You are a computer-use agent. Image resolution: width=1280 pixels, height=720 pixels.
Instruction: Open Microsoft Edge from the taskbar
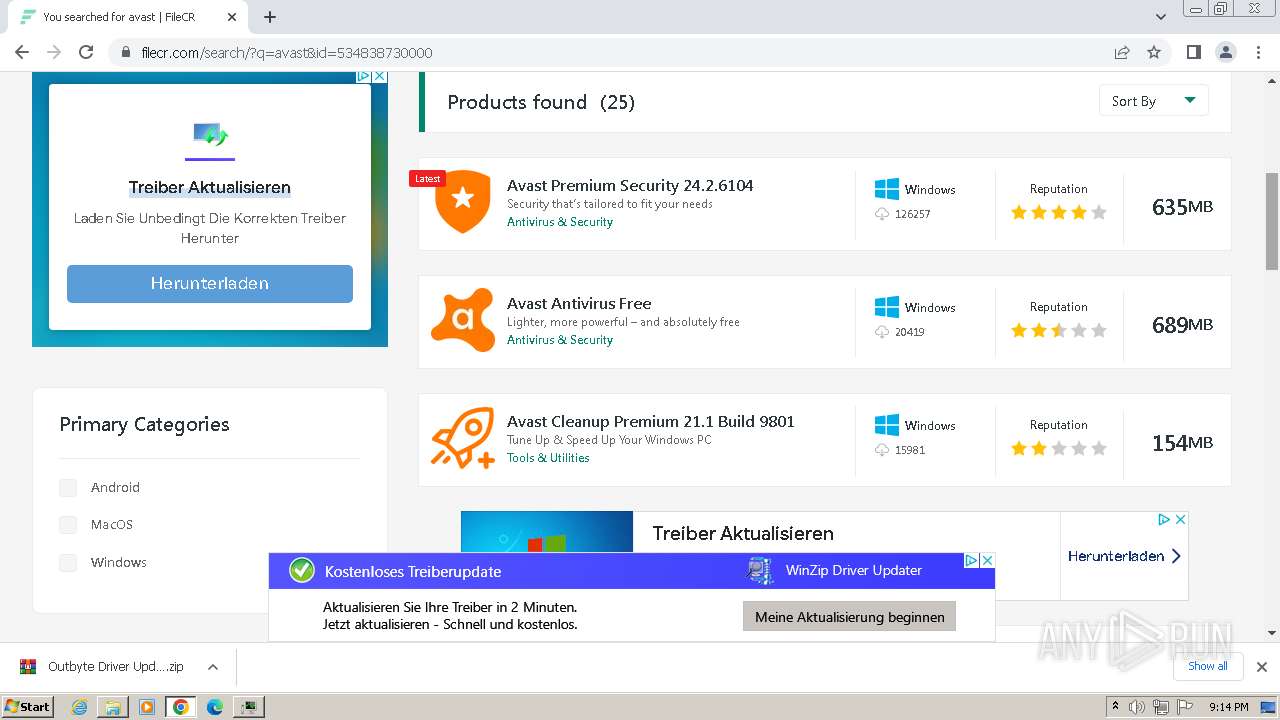pyautogui.click(x=214, y=706)
